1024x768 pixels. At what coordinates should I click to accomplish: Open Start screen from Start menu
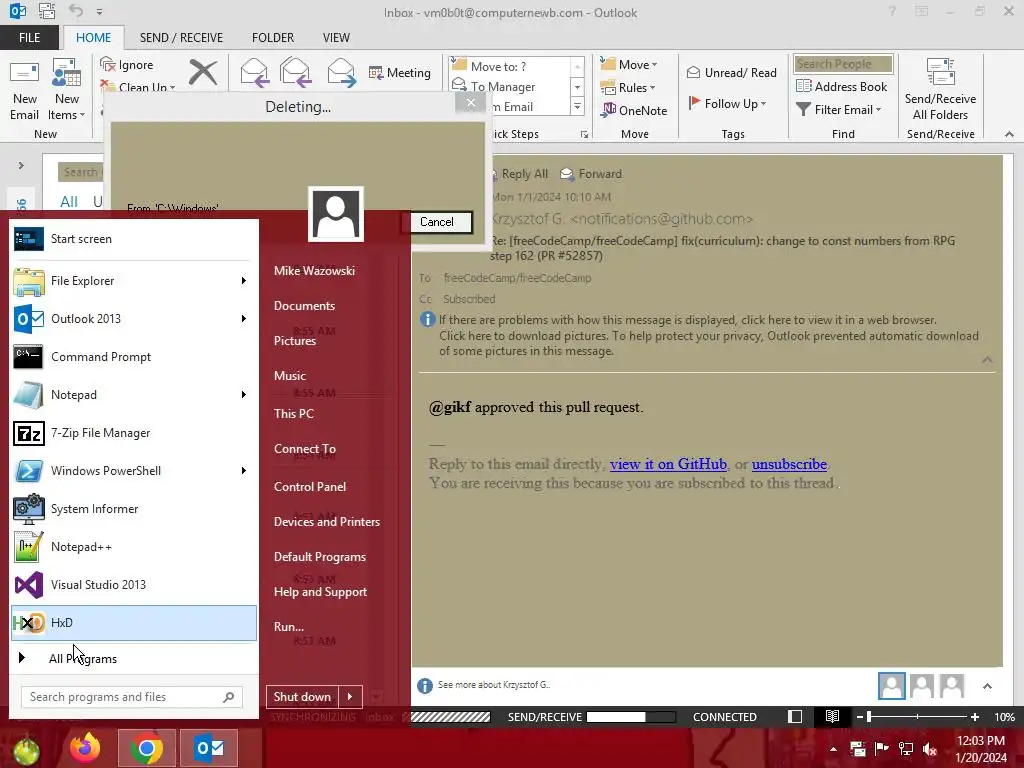click(x=133, y=239)
